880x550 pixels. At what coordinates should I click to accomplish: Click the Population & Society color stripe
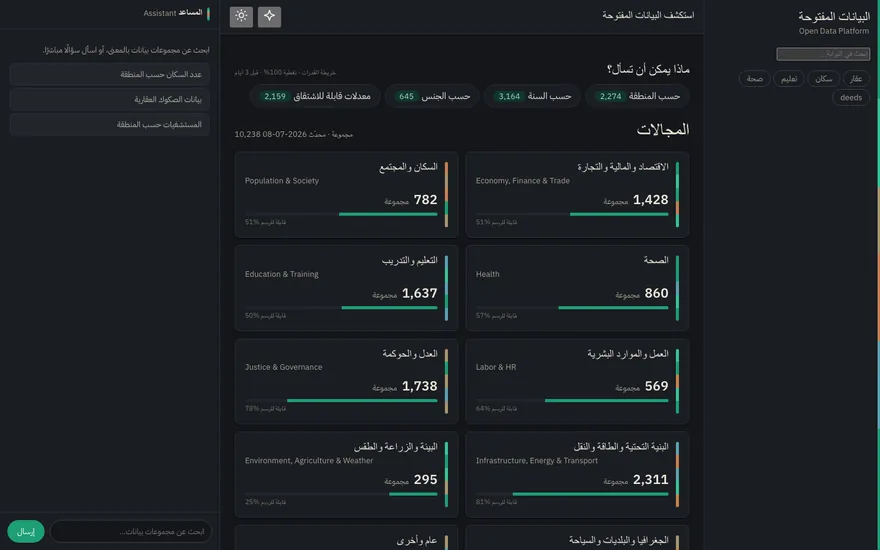(447, 195)
